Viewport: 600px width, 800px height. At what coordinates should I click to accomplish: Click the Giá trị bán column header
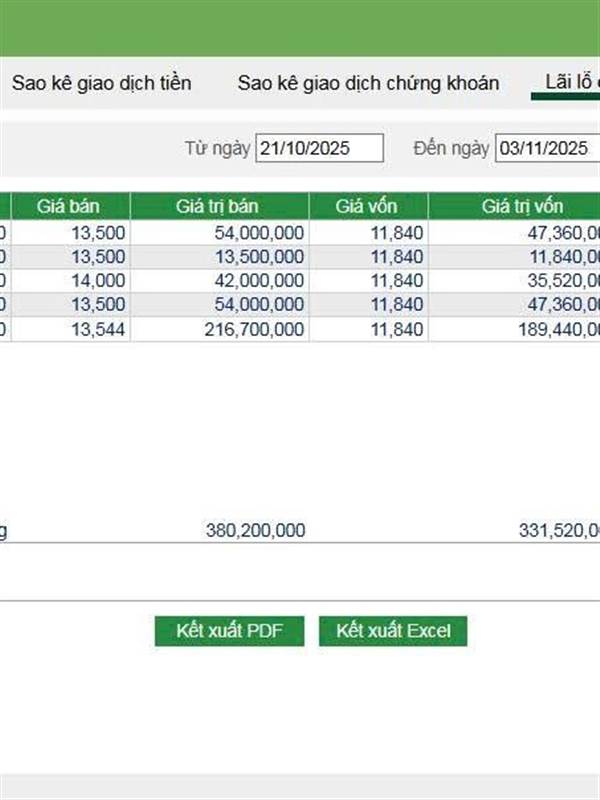coord(218,207)
